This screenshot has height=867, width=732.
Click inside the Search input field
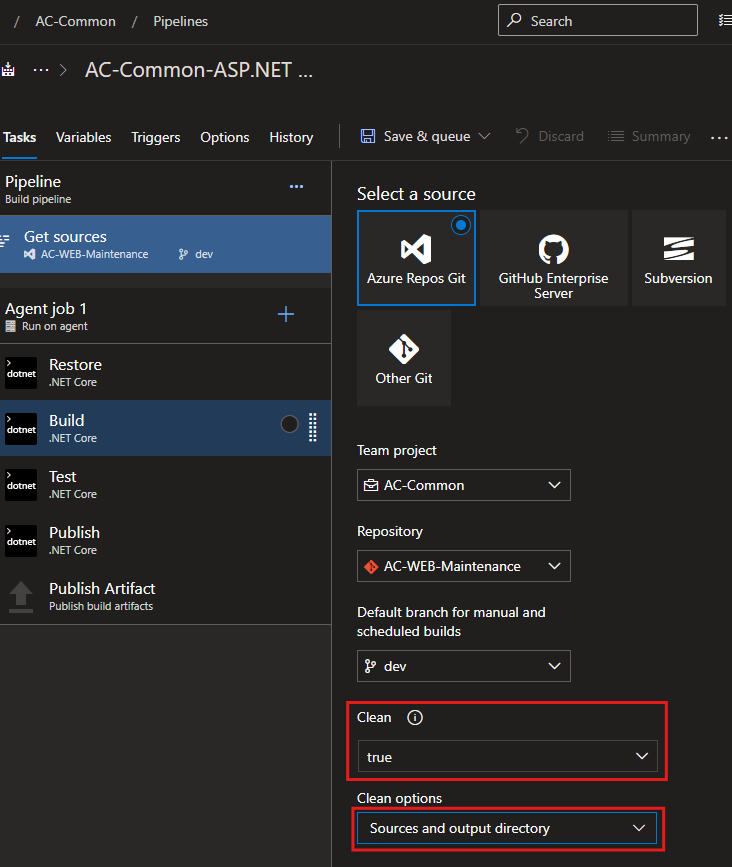pos(598,20)
